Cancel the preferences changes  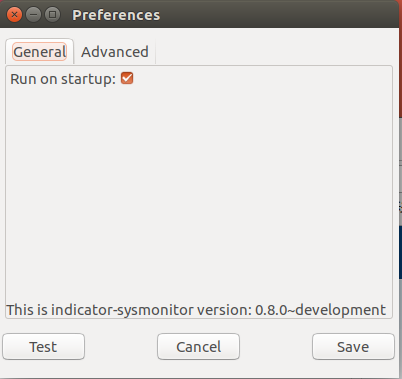click(x=198, y=347)
